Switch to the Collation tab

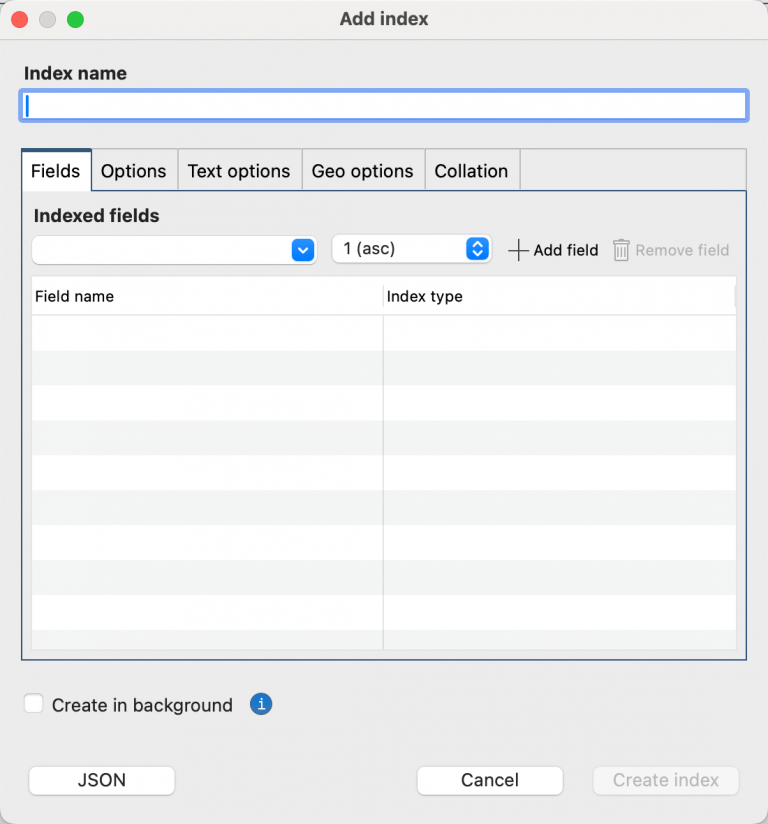point(471,170)
